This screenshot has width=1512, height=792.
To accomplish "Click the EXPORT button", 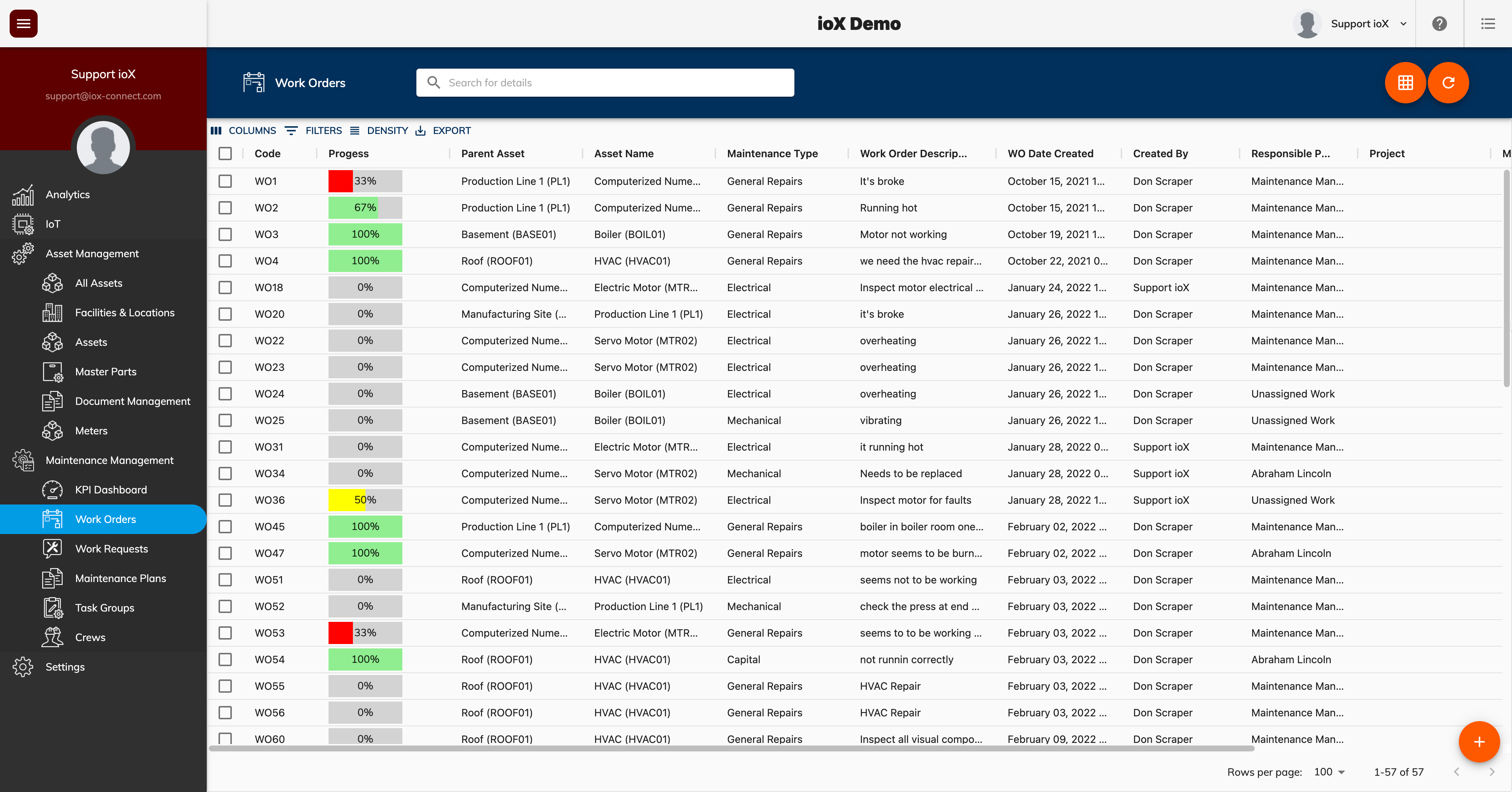I will 443,130.
